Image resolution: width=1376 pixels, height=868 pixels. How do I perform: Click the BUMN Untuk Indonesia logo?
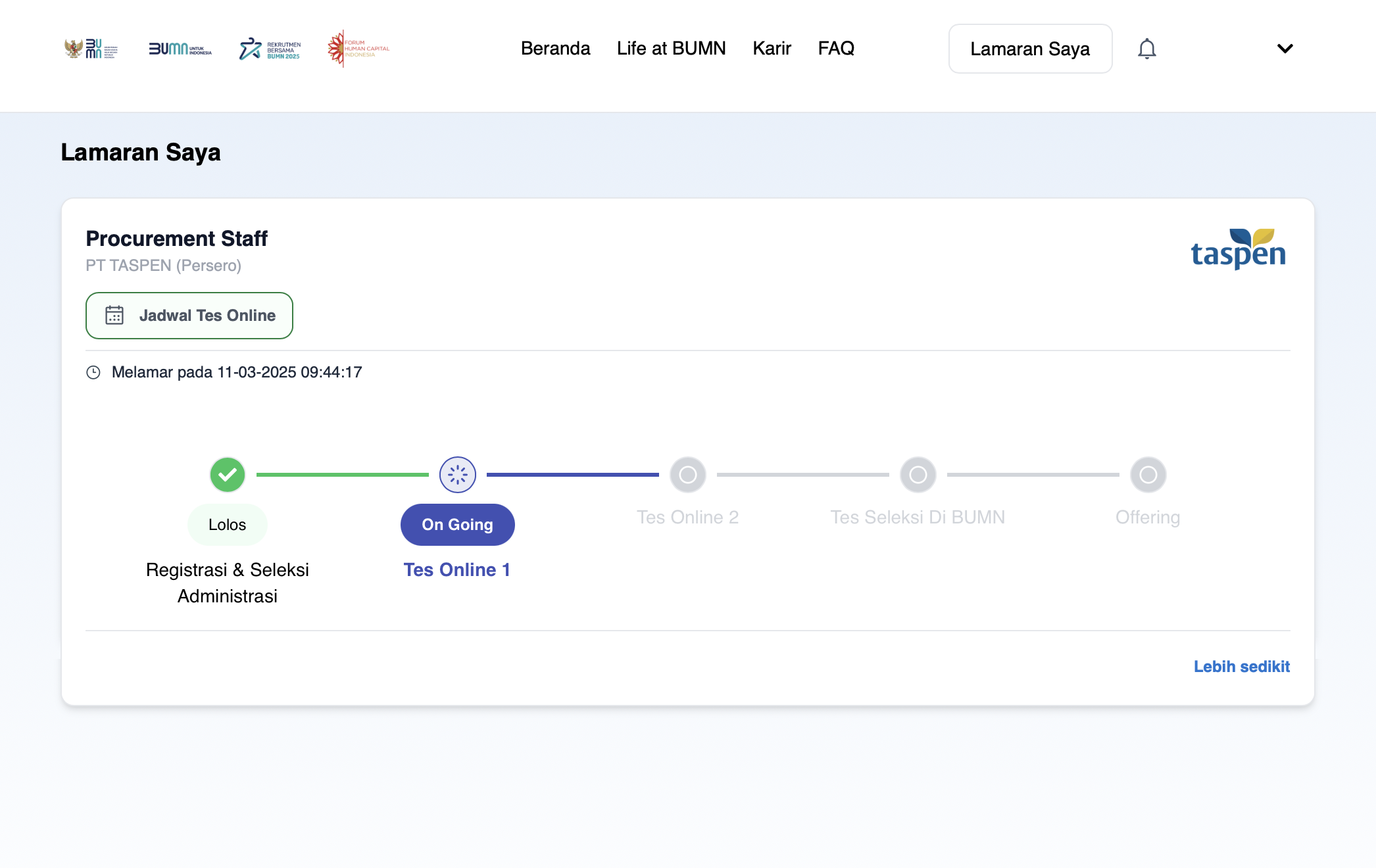180,49
